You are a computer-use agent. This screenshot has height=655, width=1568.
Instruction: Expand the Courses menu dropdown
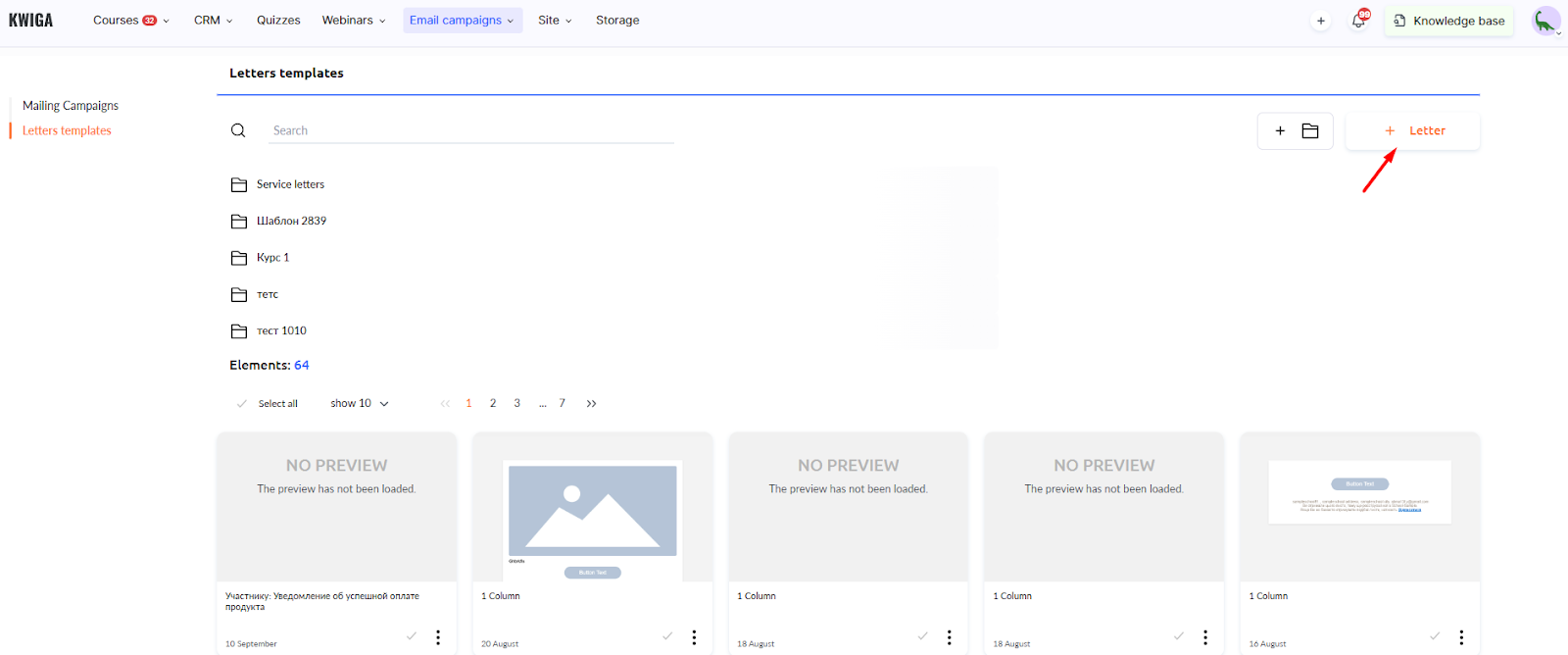tap(130, 20)
